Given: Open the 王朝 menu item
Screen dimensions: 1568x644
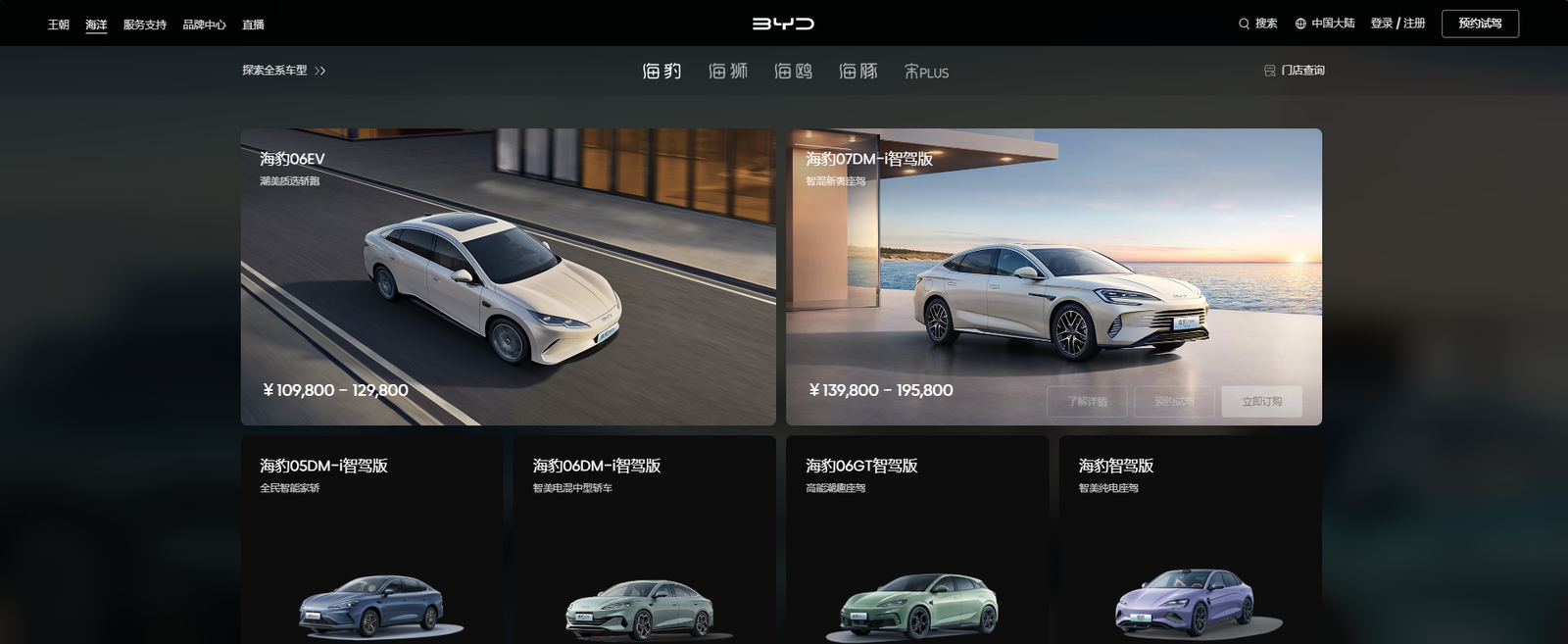Looking at the screenshot, I should coord(59,25).
